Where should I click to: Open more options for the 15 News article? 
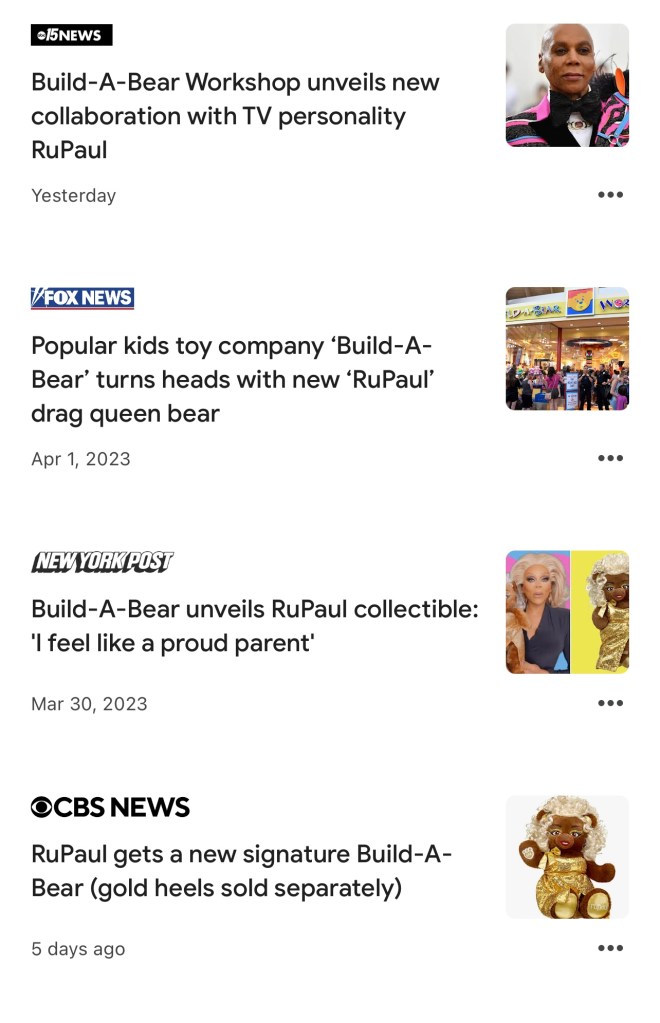coord(610,195)
